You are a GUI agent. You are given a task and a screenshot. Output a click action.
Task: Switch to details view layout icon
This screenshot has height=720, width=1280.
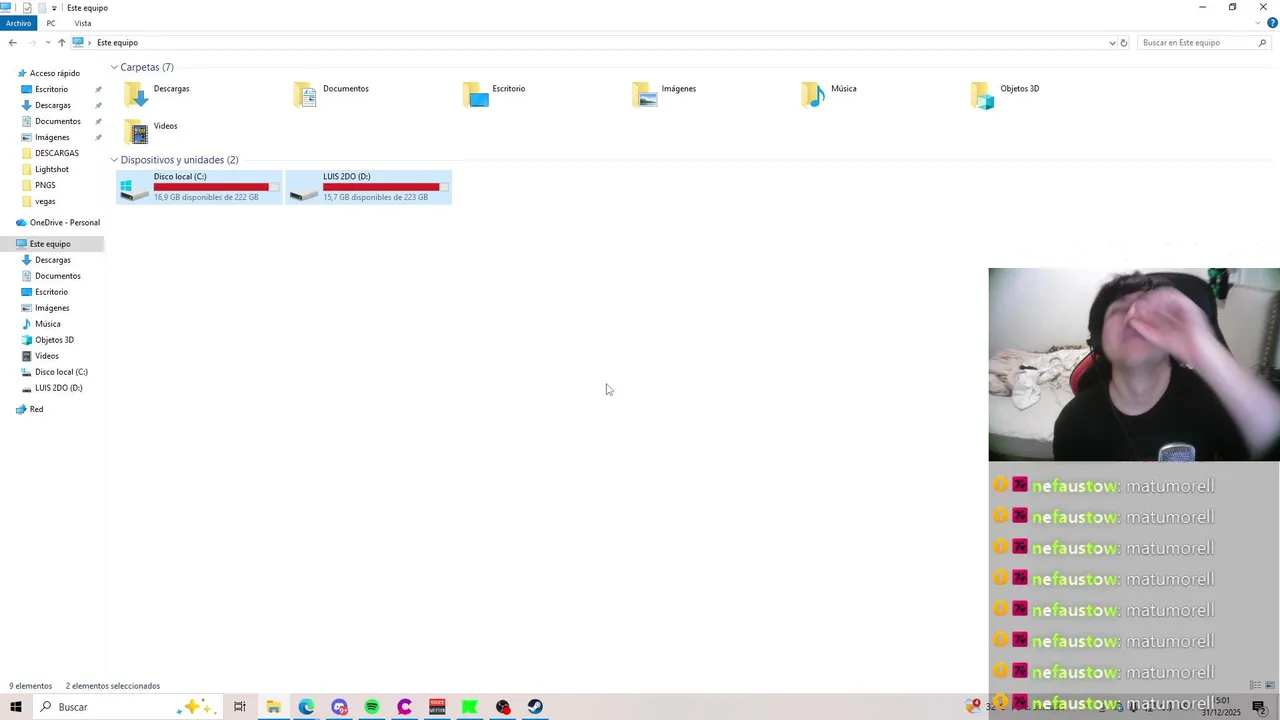[x=1255, y=686]
